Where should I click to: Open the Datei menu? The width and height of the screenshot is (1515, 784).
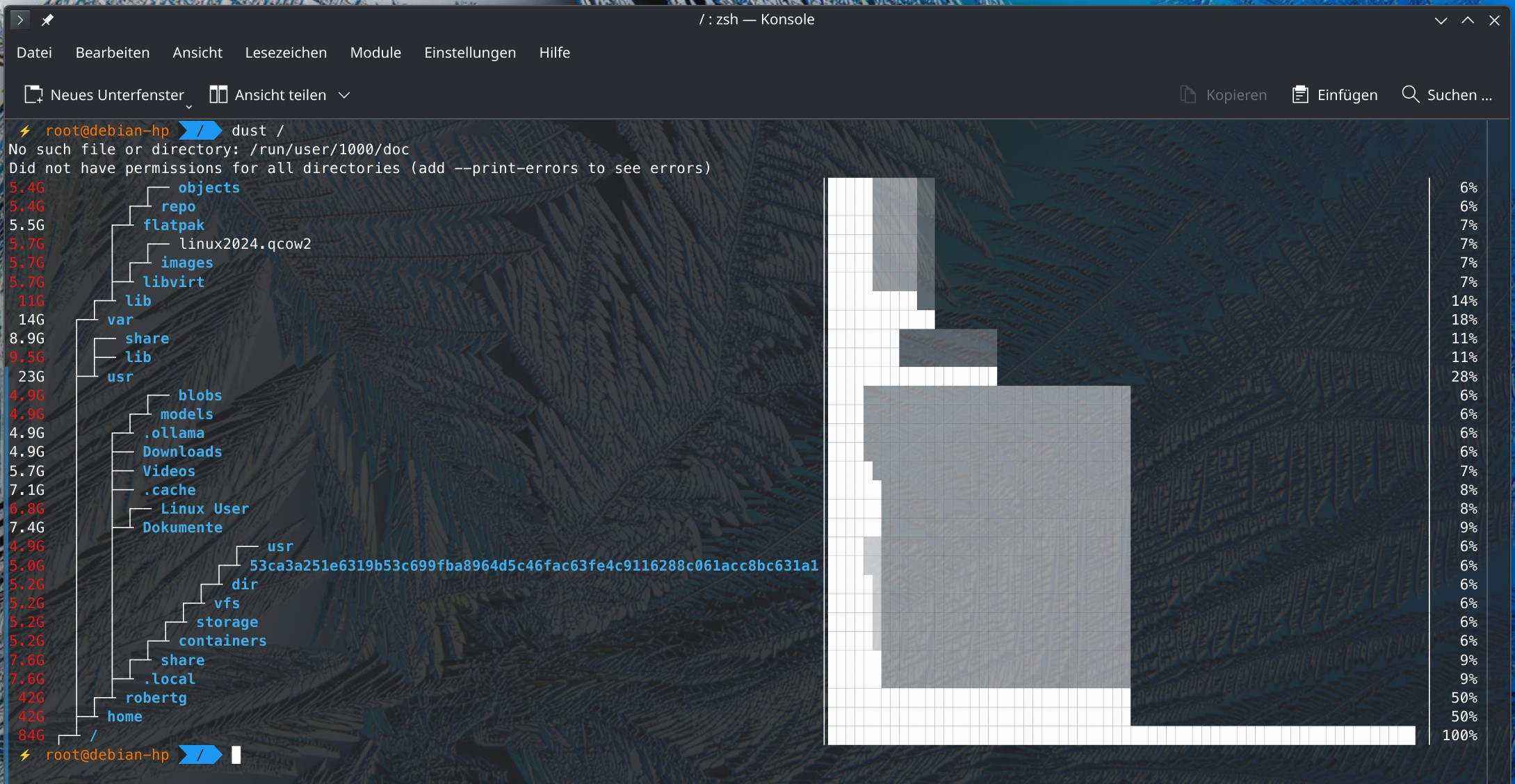[x=34, y=53]
